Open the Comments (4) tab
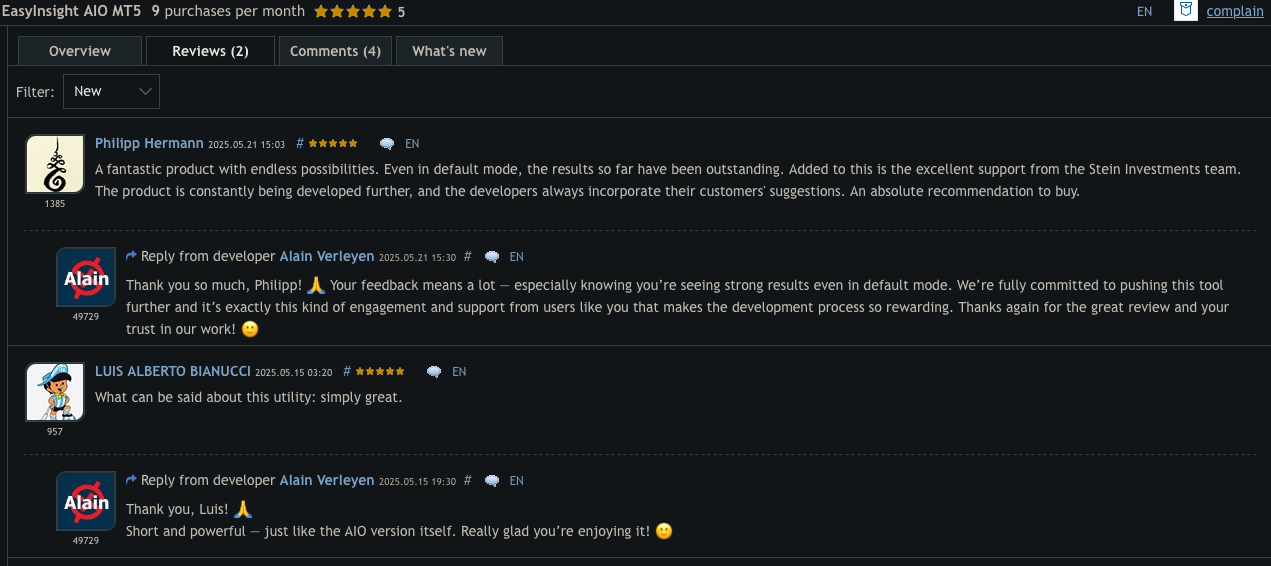Viewport: 1271px width, 566px height. coord(335,51)
